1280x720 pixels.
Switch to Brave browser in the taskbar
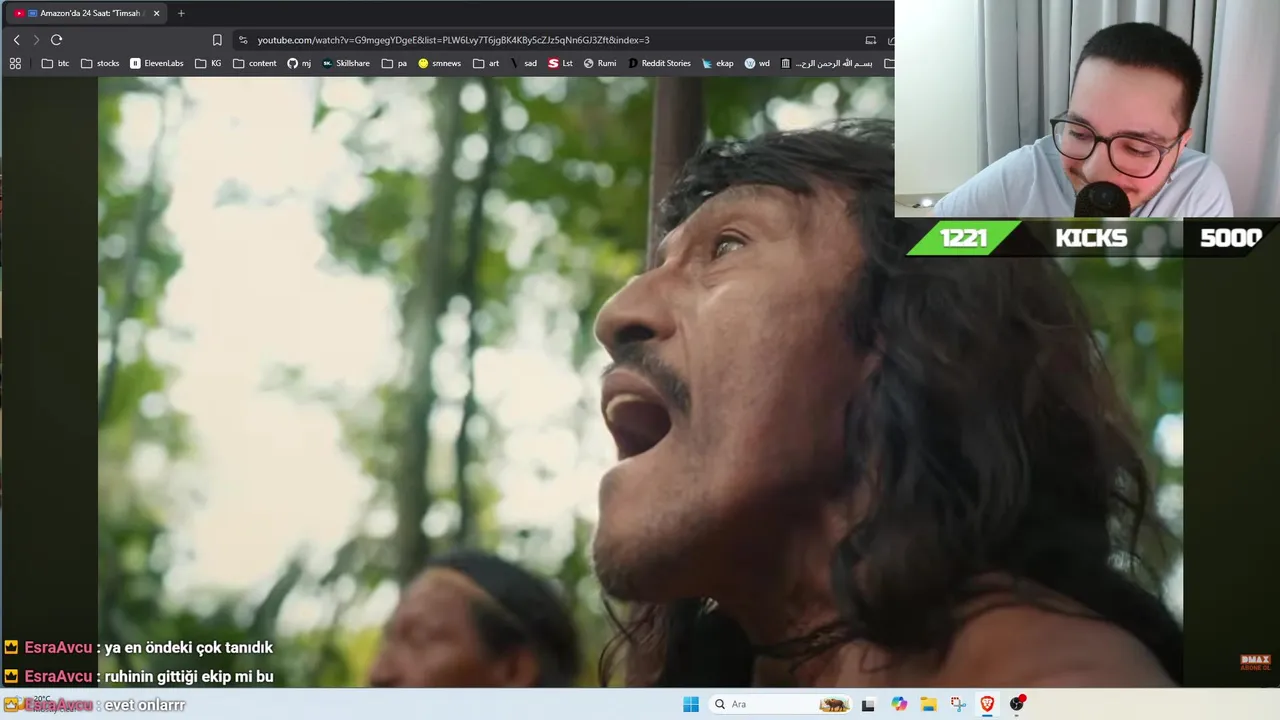pyautogui.click(x=987, y=704)
